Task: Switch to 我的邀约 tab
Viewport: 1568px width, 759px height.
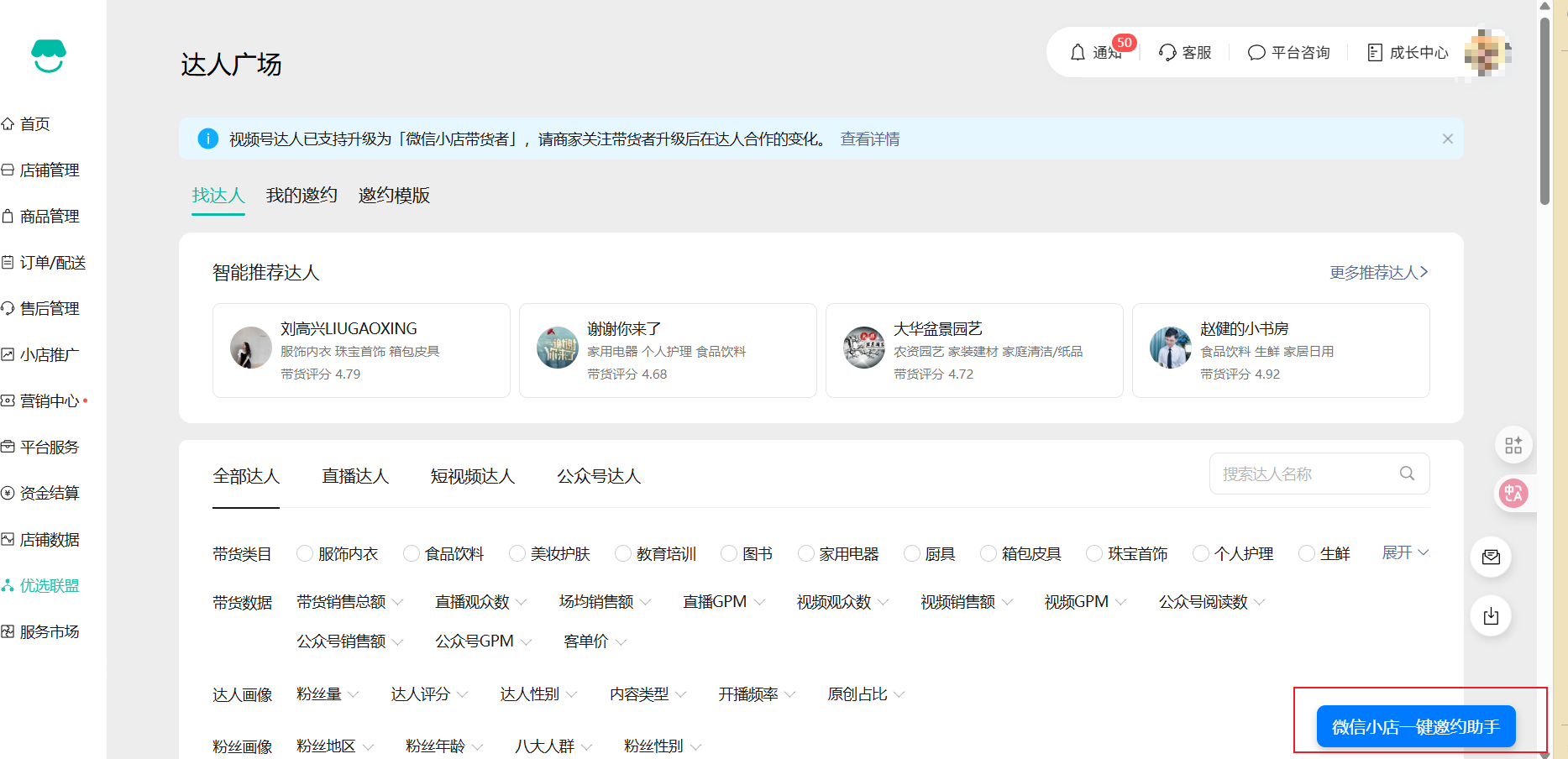Action: click(x=302, y=196)
